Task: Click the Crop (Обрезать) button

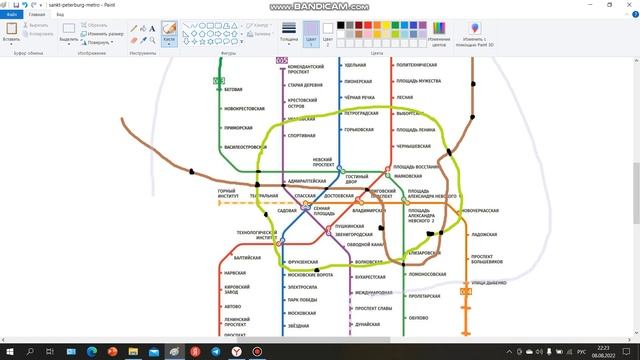Action: click(x=94, y=25)
